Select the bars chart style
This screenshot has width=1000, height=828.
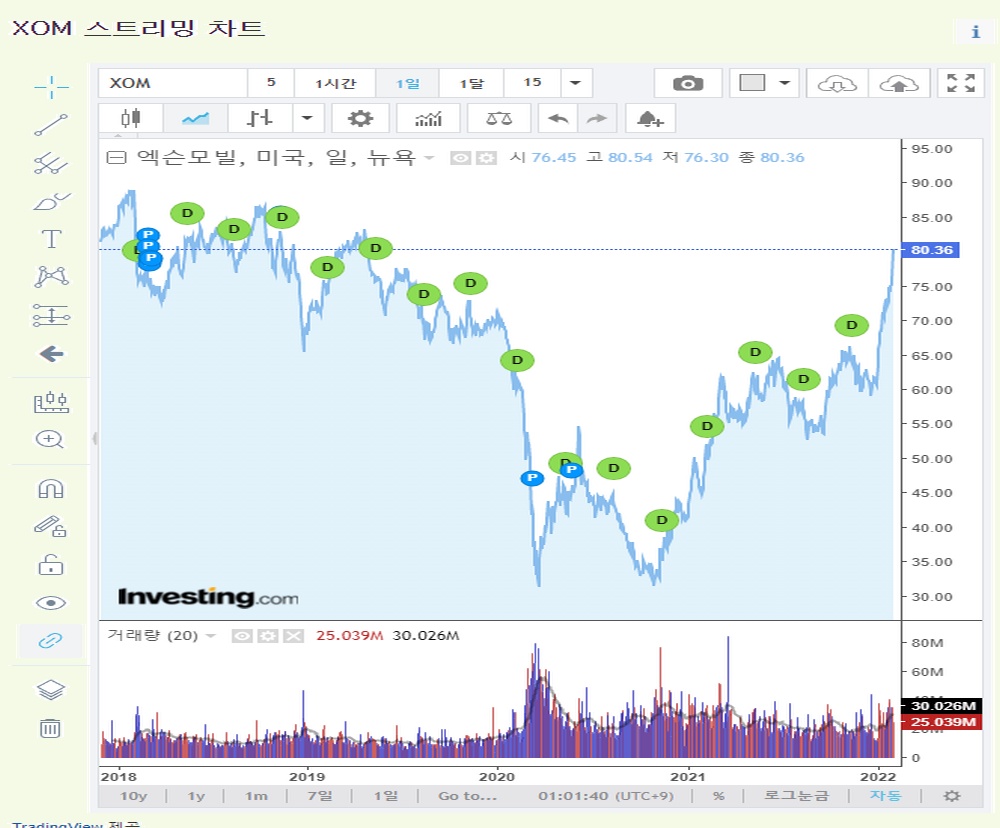260,119
